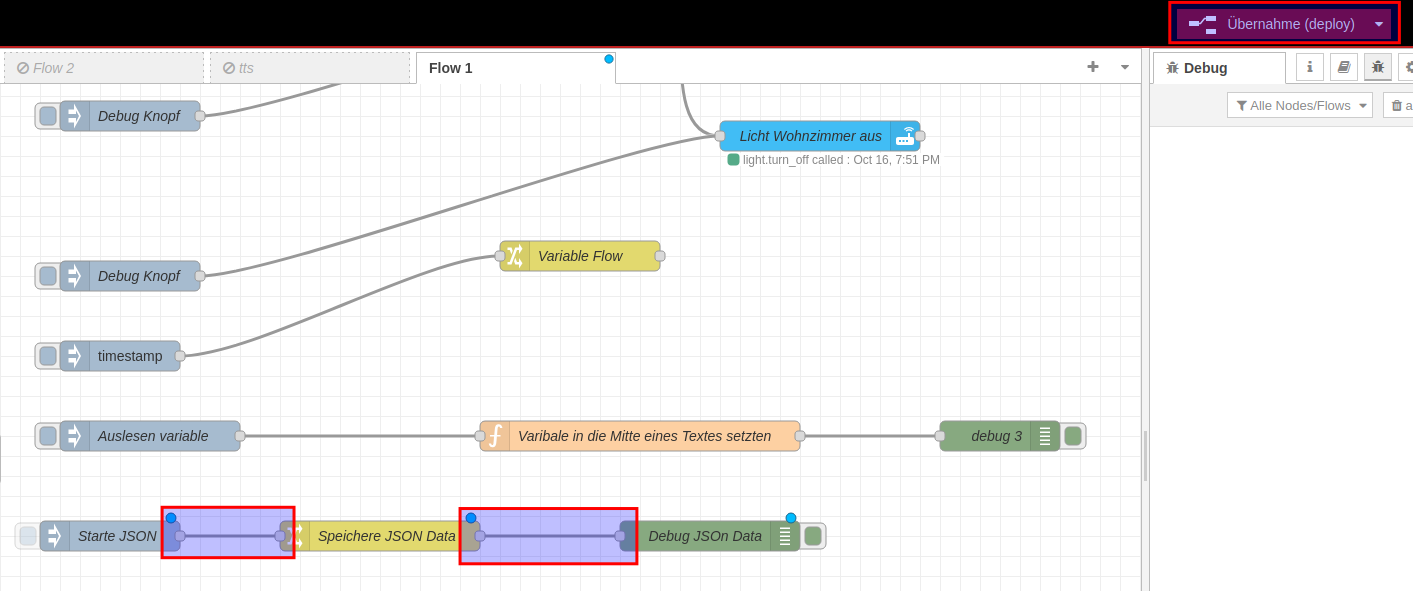The image size is (1413, 591).
Task: Click the Variable Flow change node icon
Action: (x=515, y=256)
